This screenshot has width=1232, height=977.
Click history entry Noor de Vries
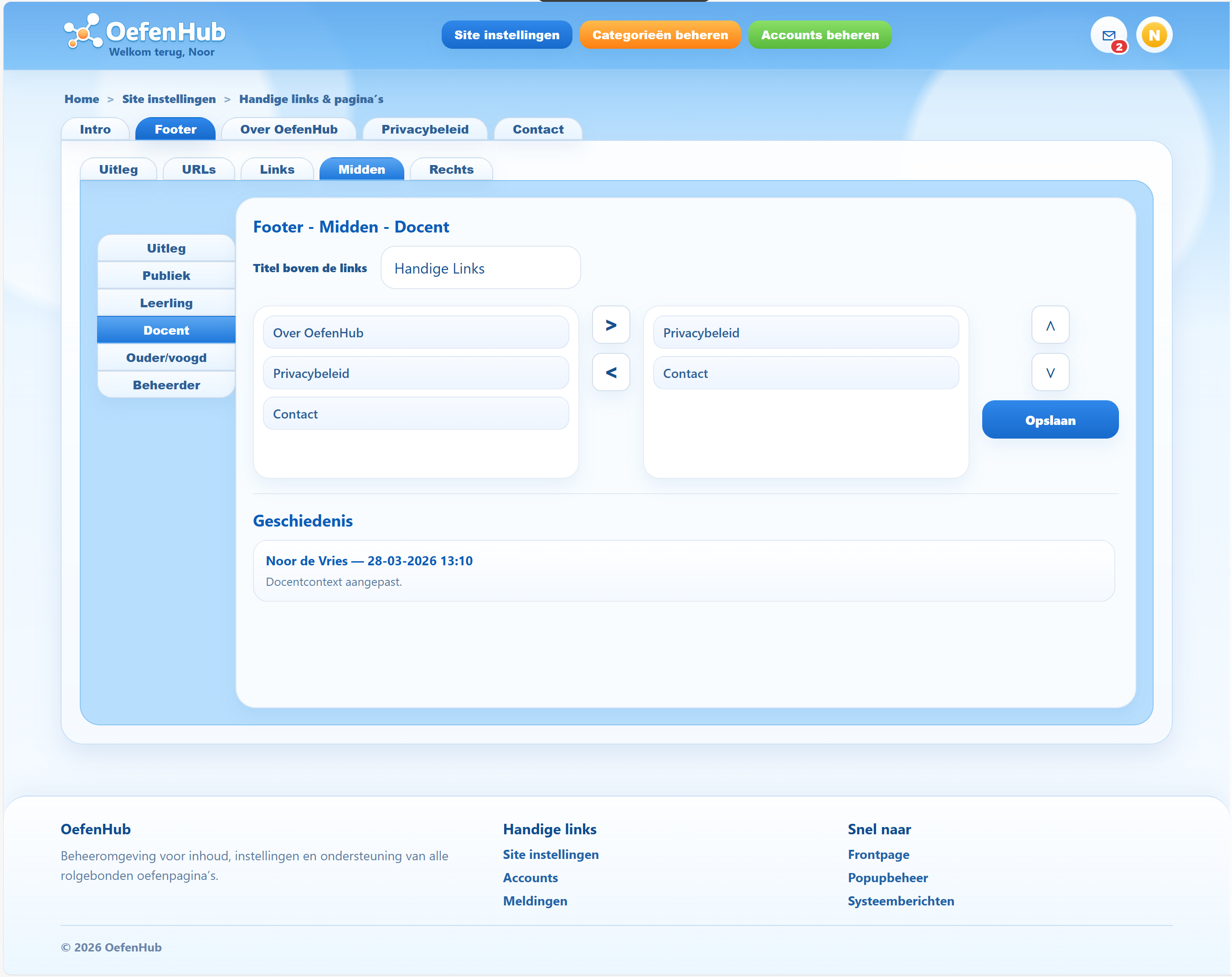coord(683,570)
